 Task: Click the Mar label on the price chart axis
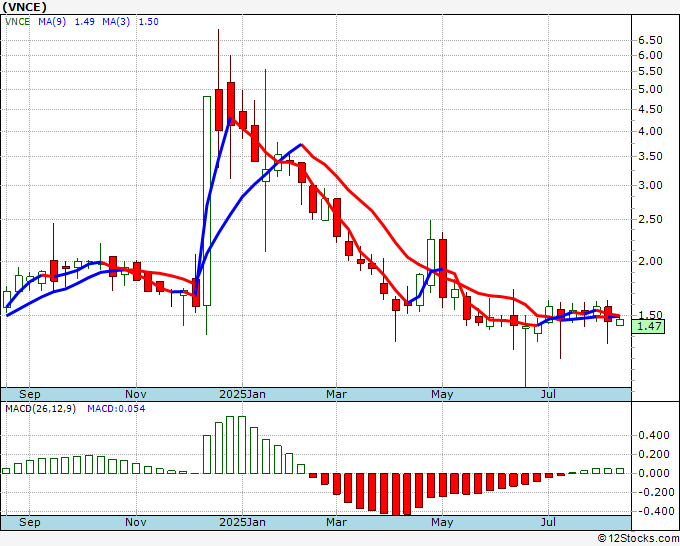click(x=337, y=394)
